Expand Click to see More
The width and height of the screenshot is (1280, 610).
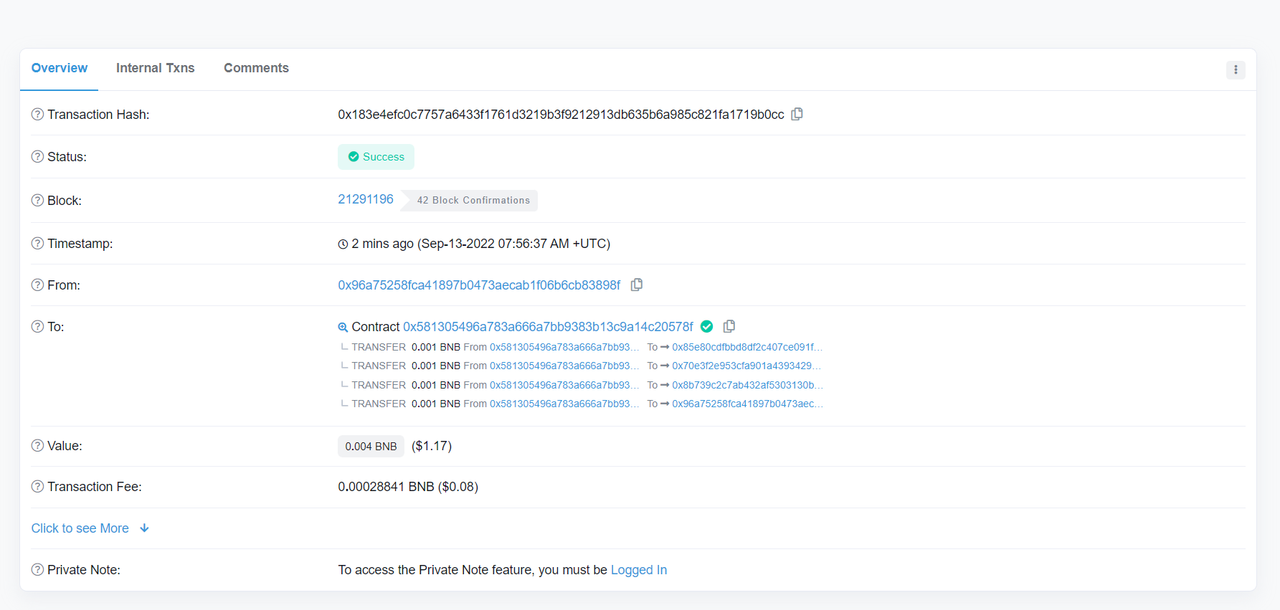[x=90, y=528]
